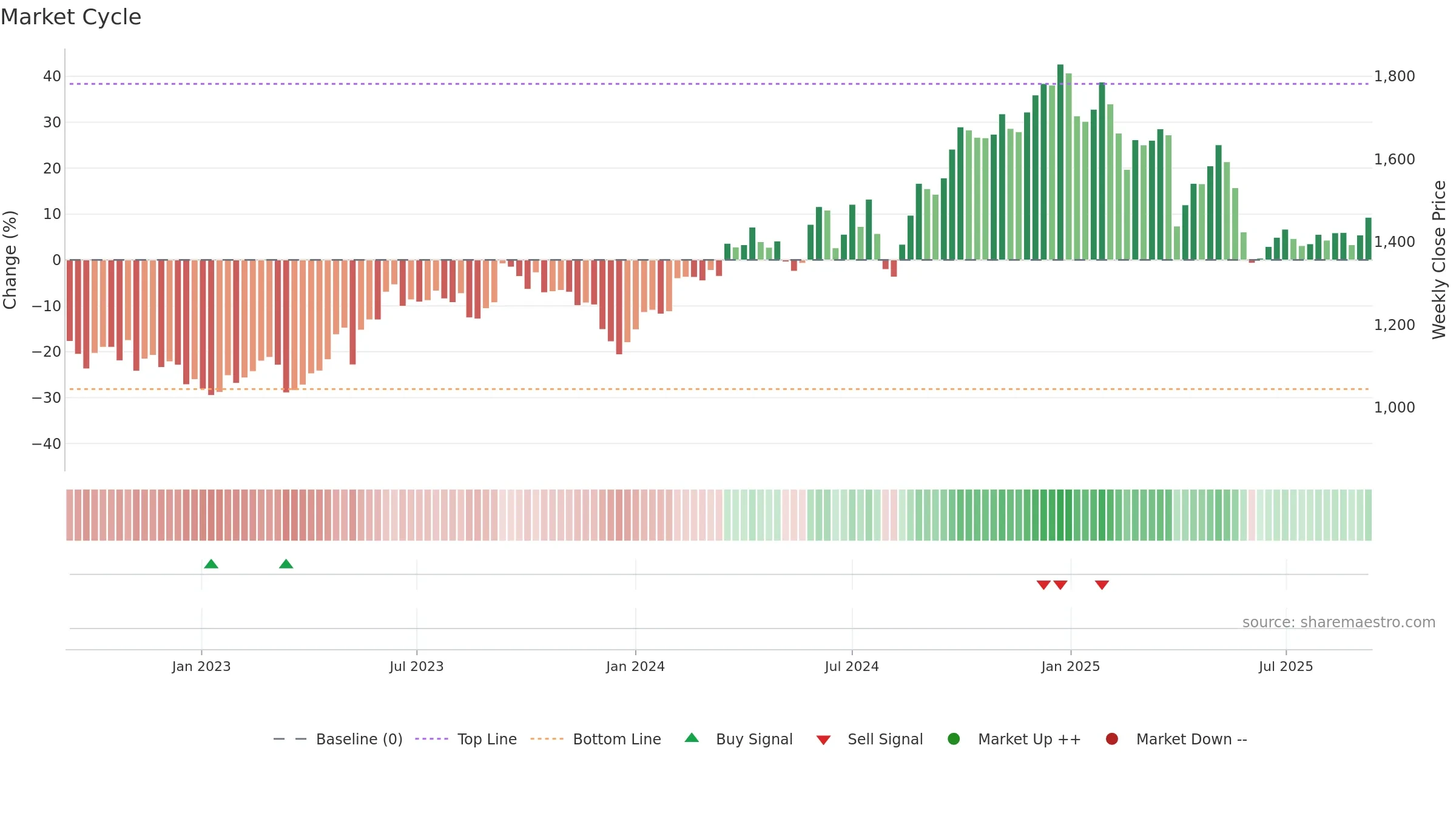The image size is (1456, 819).
Task: Click the orange Bottom Line legend marker
Action: [547, 739]
